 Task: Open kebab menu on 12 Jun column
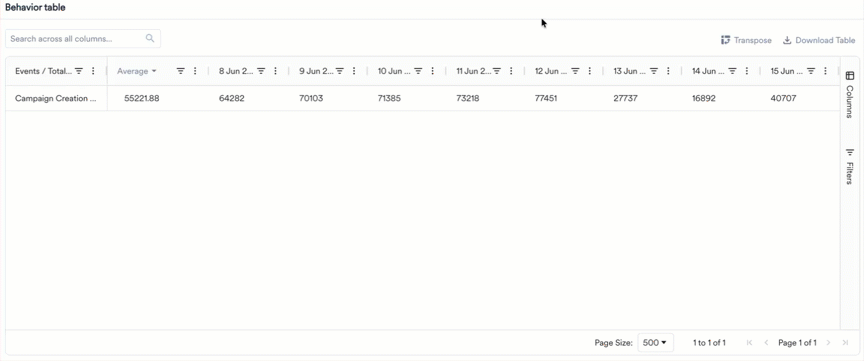pyautogui.click(x=590, y=71)
